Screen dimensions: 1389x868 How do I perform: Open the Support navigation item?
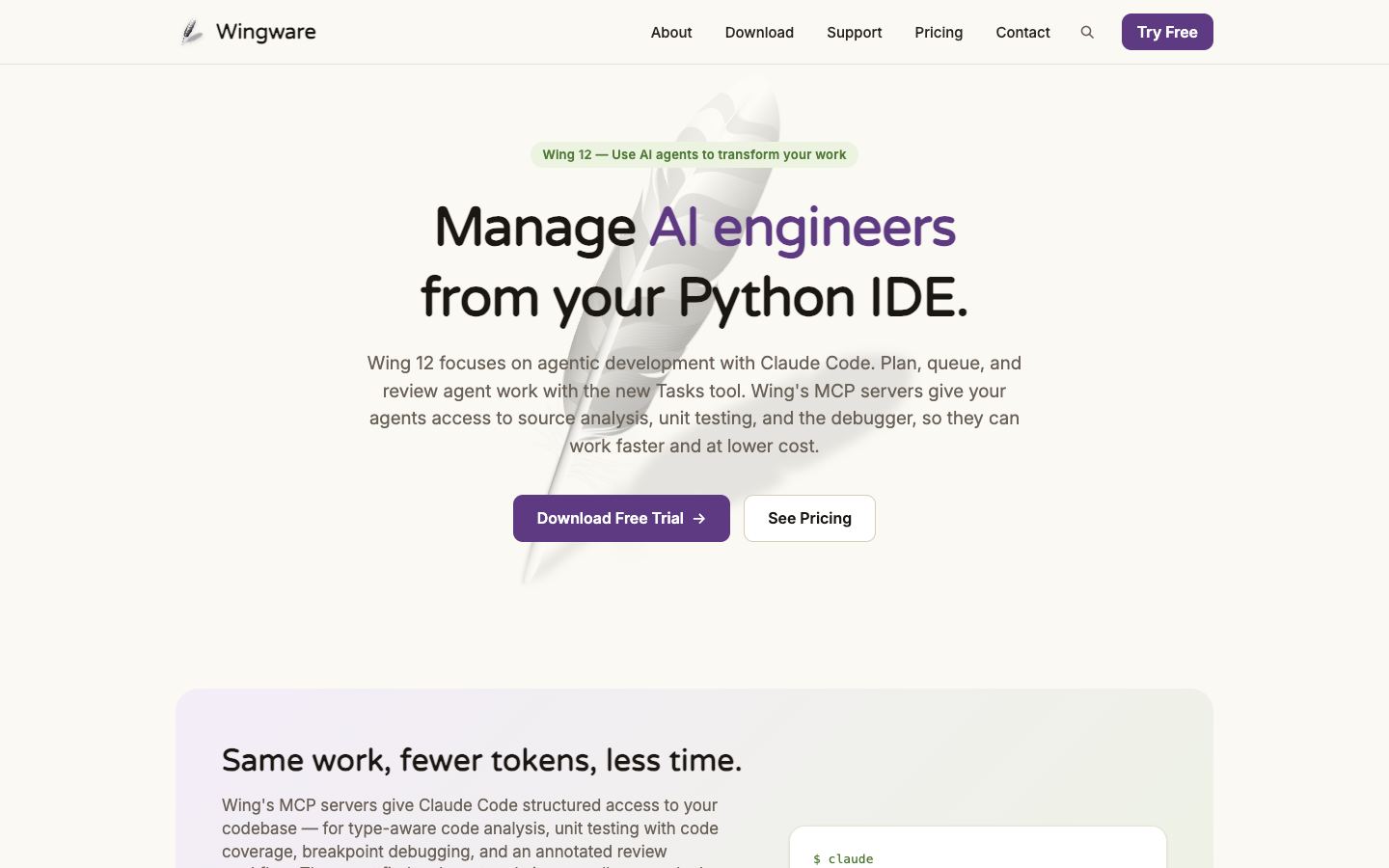coord(855,32)
